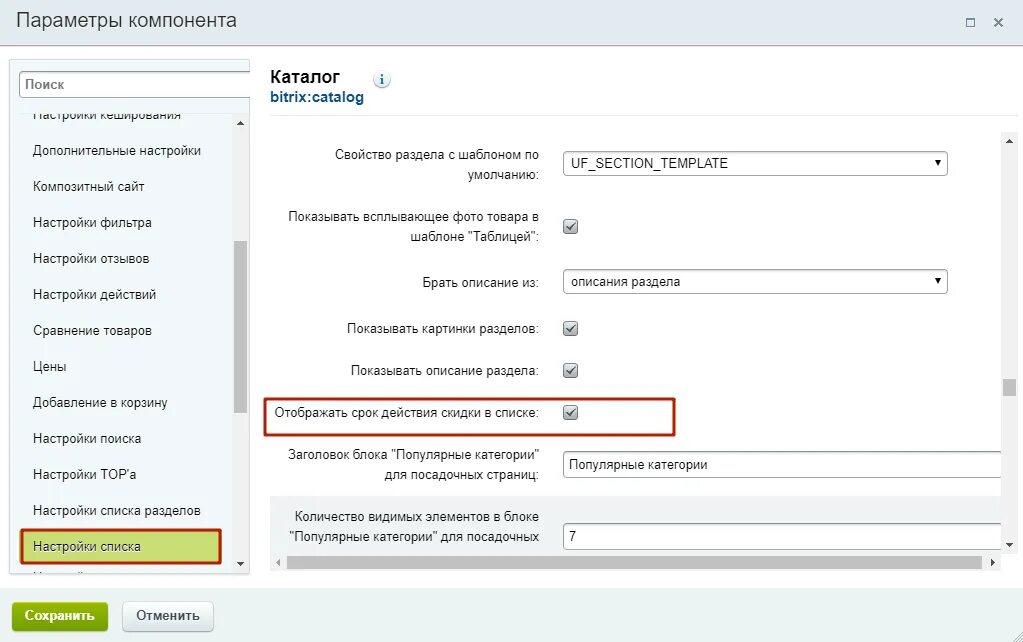Focus the Поиск search field
This screenshot has height=642, width=1023.
tap(134, 84)
